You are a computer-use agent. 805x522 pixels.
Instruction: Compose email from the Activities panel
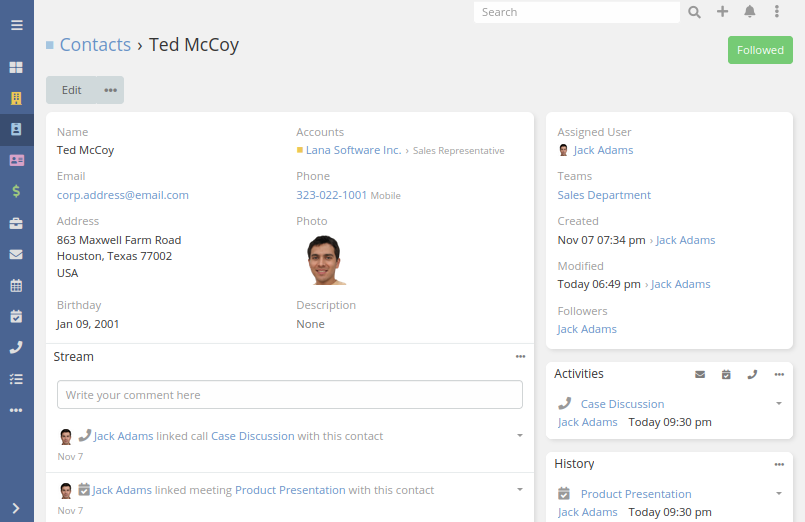pos(700,375)
